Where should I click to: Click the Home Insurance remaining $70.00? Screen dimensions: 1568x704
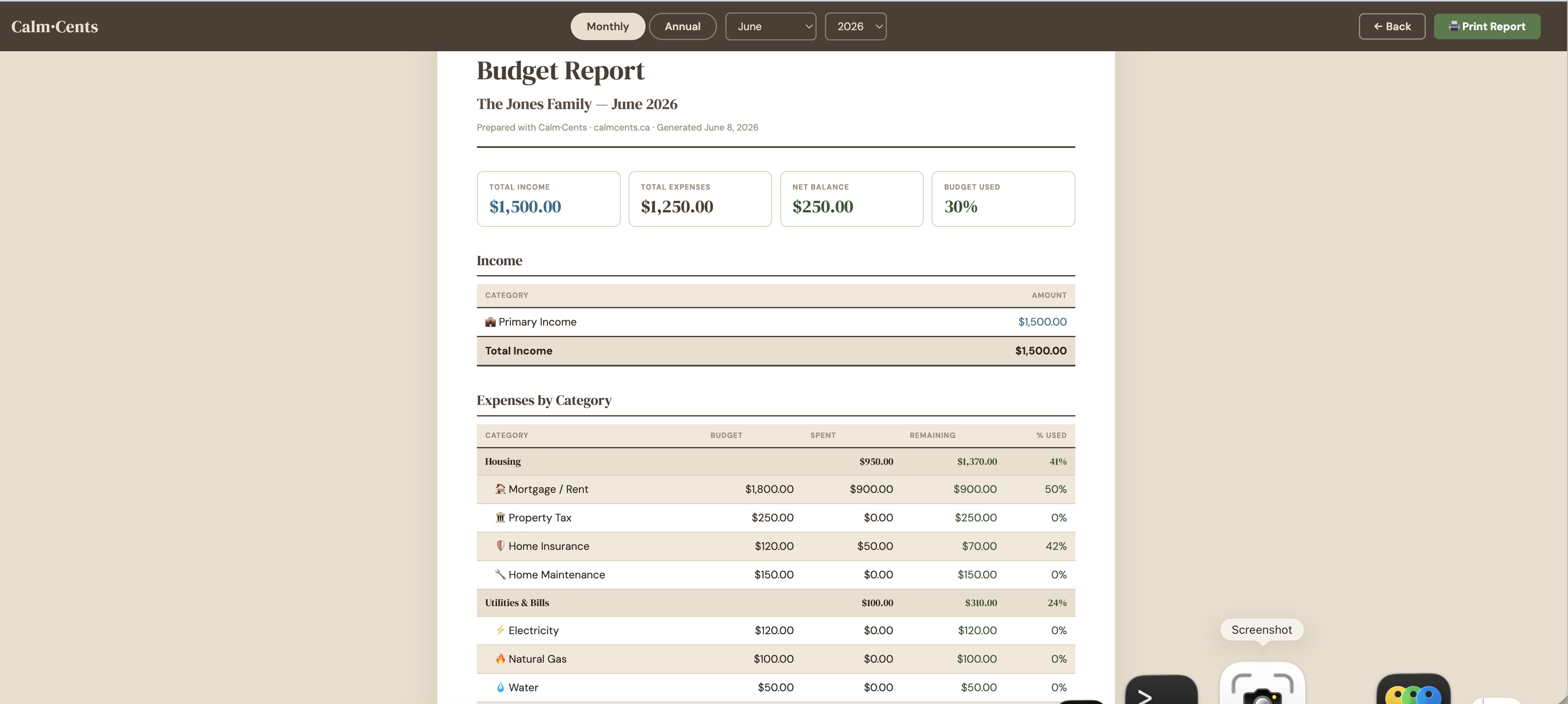(x=979, y=546)
